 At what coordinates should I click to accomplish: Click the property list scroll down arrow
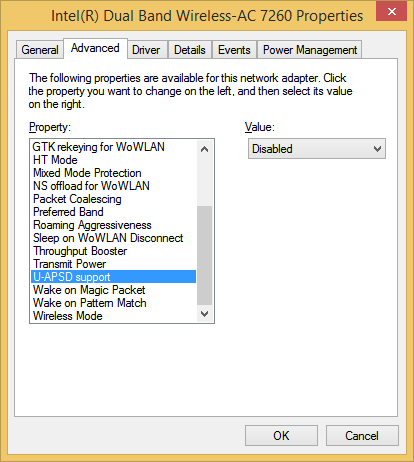click(x=205, y=314)
